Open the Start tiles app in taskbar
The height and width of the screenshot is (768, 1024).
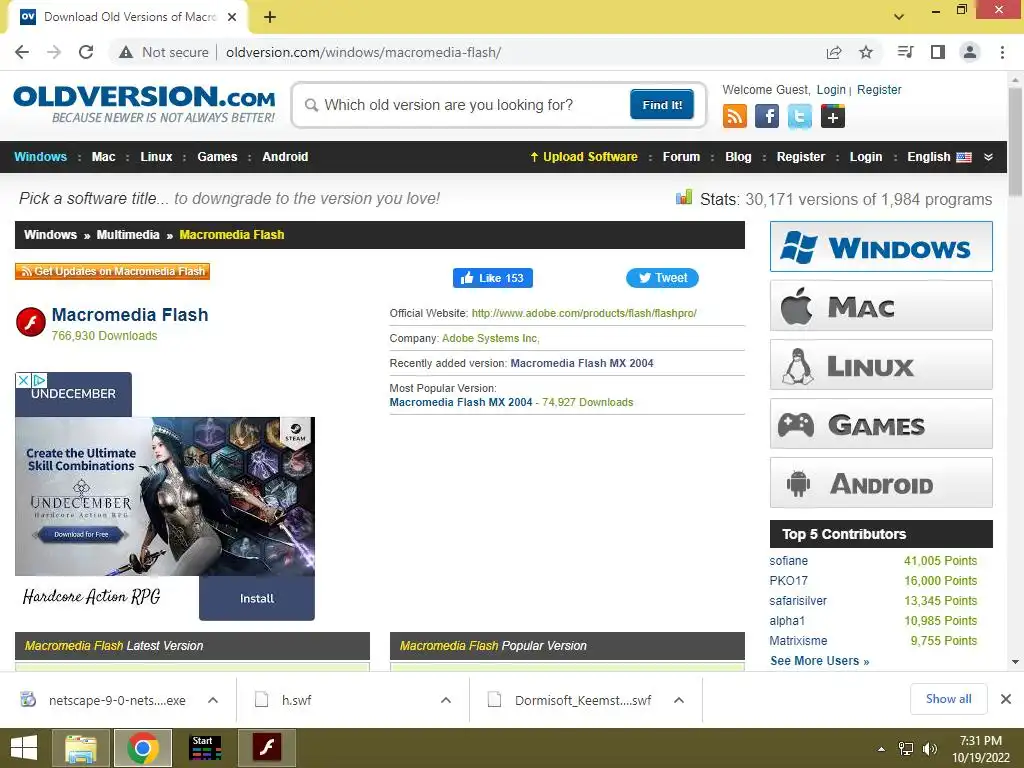205,748
